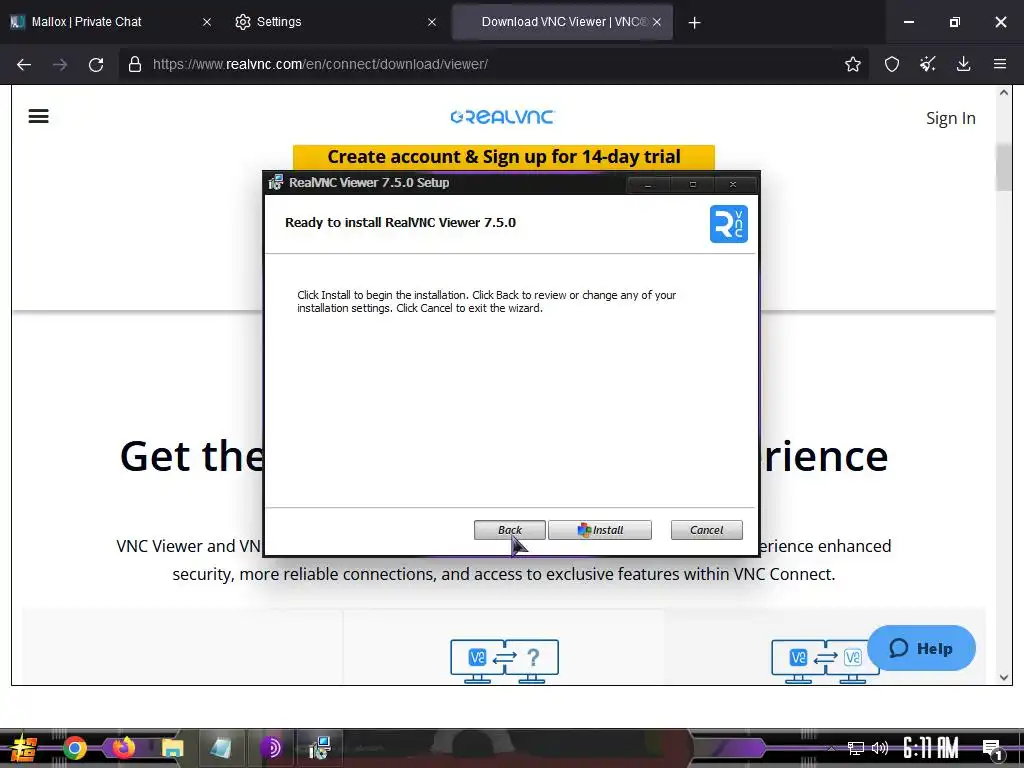This screenshot has width=1024, height=768.
Task: Click the setup installer icon in dialog title bar
Action: coord(276,182)
